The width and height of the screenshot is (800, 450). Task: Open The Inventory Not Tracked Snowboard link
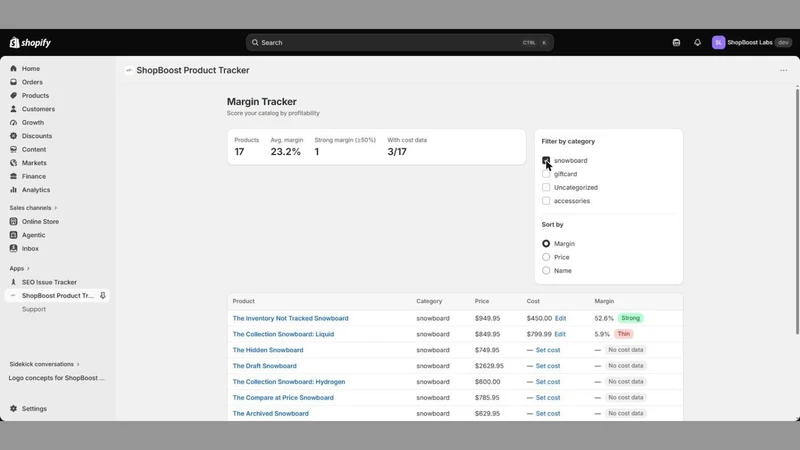click(x=290, y=318)
